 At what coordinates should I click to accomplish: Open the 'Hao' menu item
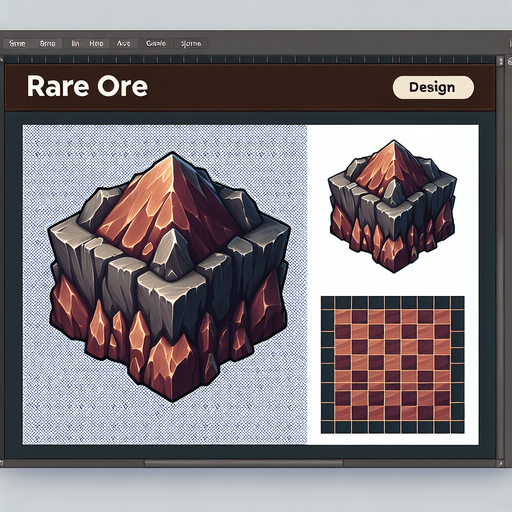coord(96,44)
